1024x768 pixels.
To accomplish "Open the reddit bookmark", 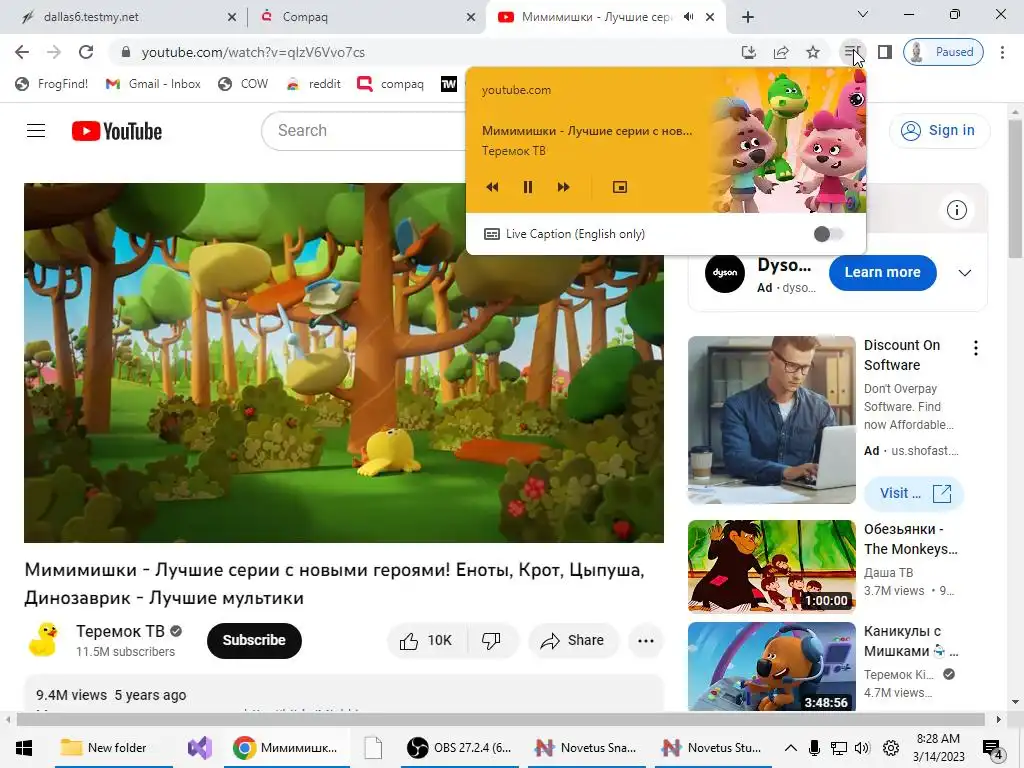I will (314, 84).
